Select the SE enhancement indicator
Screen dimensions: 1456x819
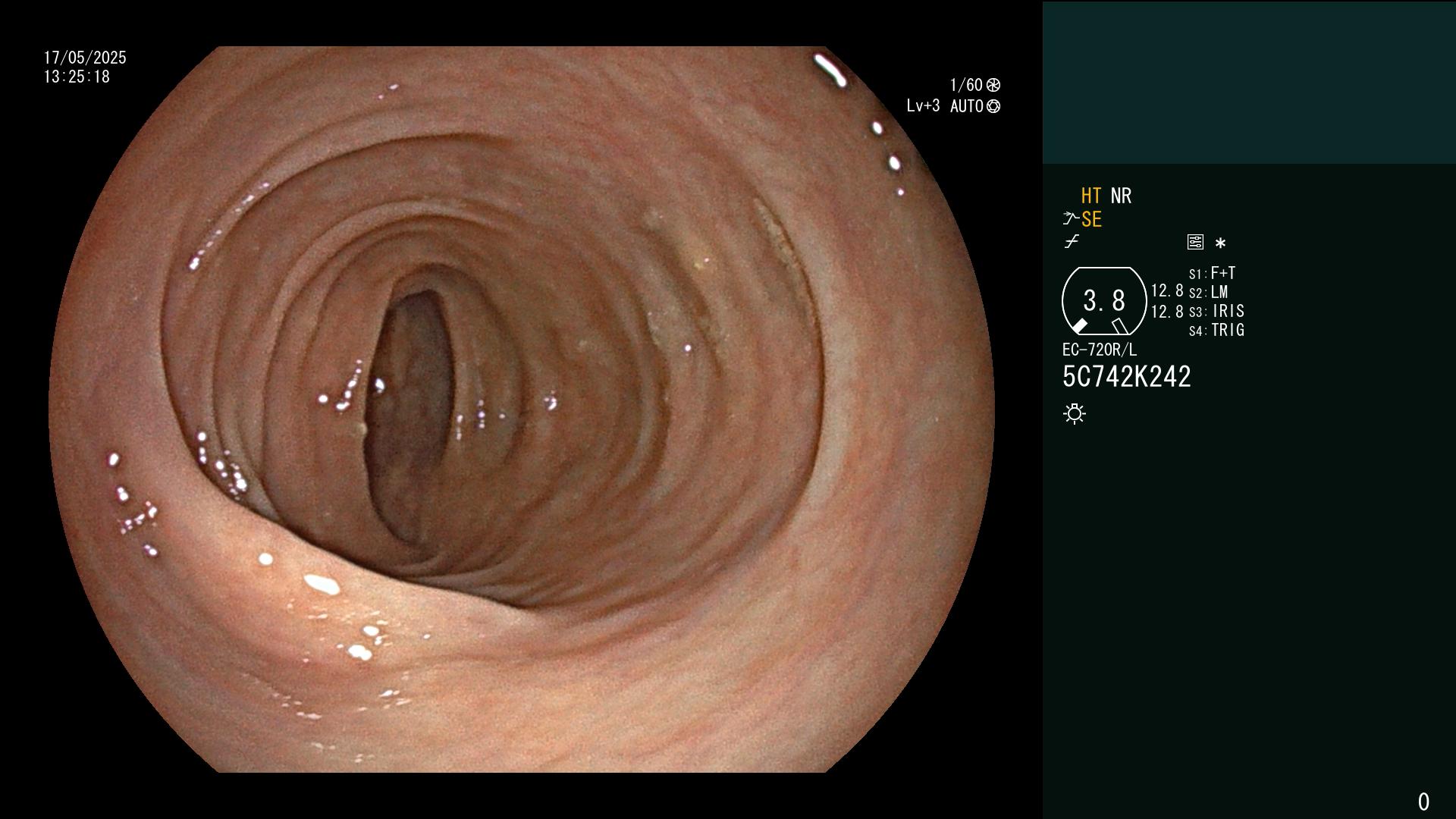click(x=1091, y=219)
